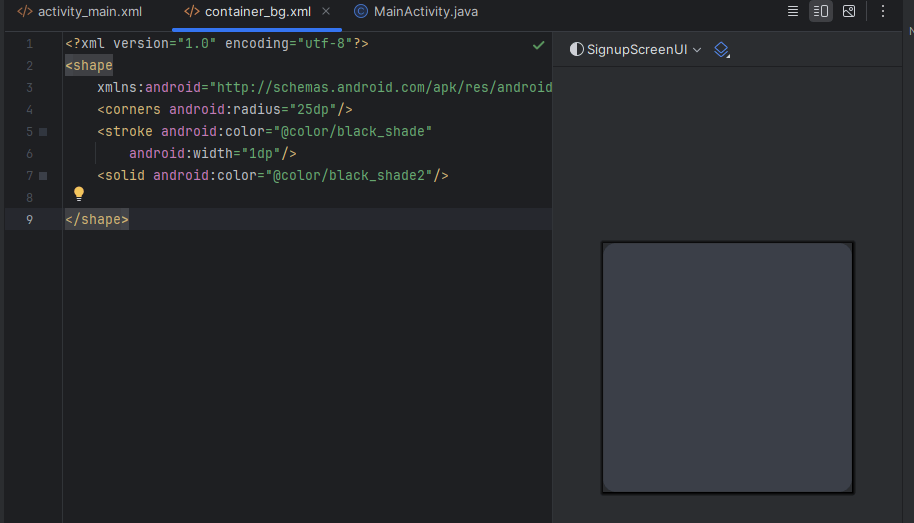Click line number 9 in the gutter

click(29, 220)
